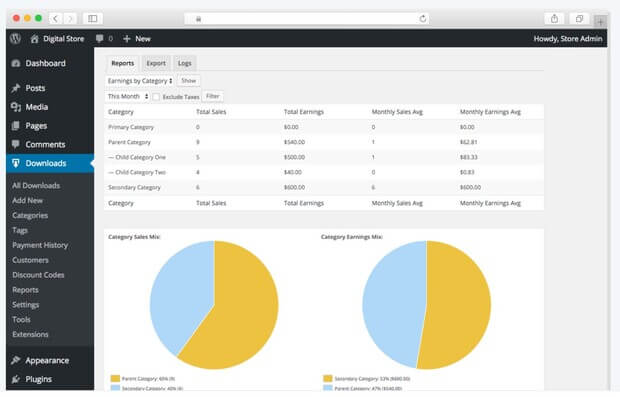
Task: Open the This Month date range dropdown
Action: [x=127, y=96]
